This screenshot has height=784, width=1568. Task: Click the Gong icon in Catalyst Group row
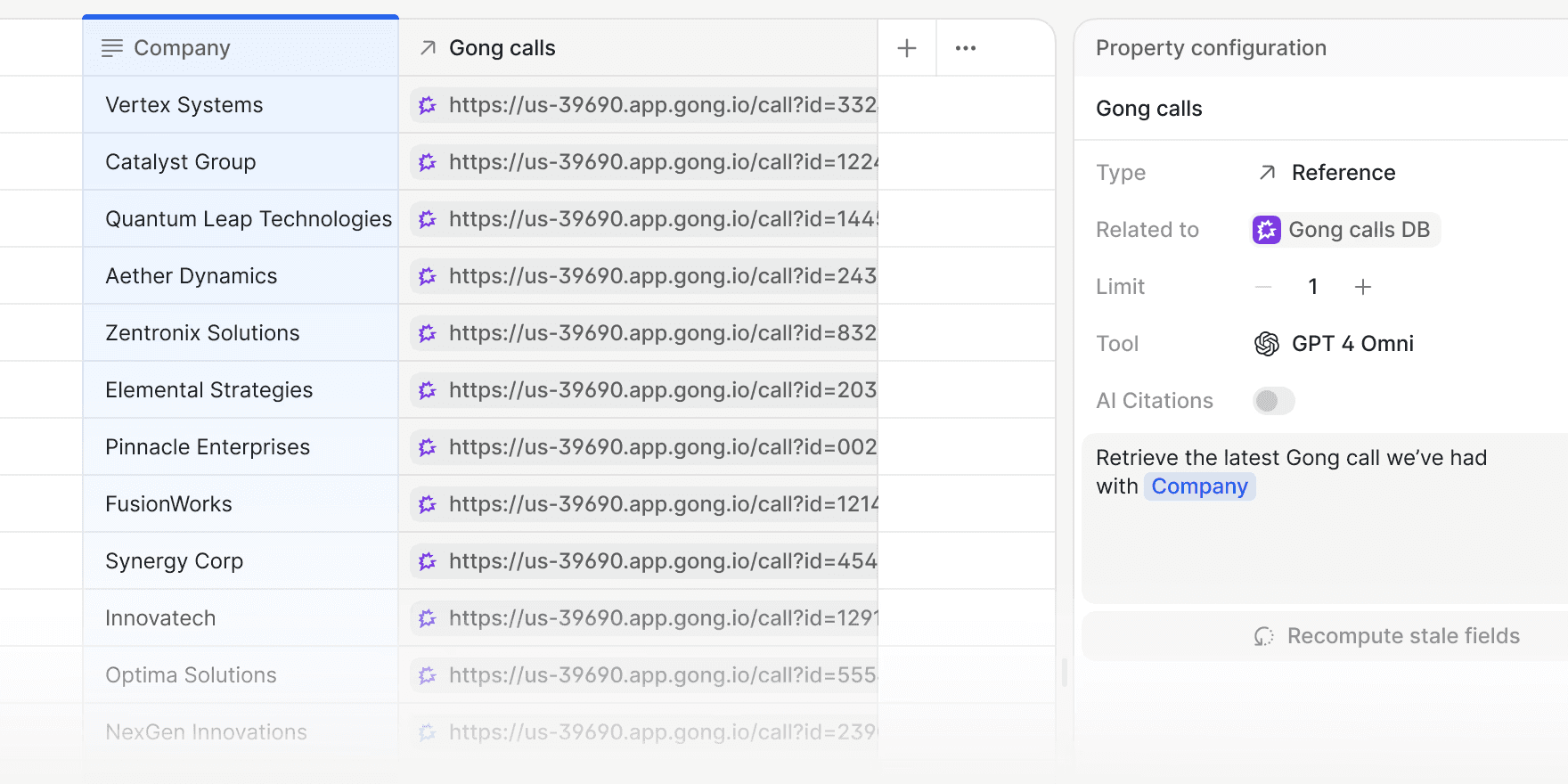click(x=428, y=162)
